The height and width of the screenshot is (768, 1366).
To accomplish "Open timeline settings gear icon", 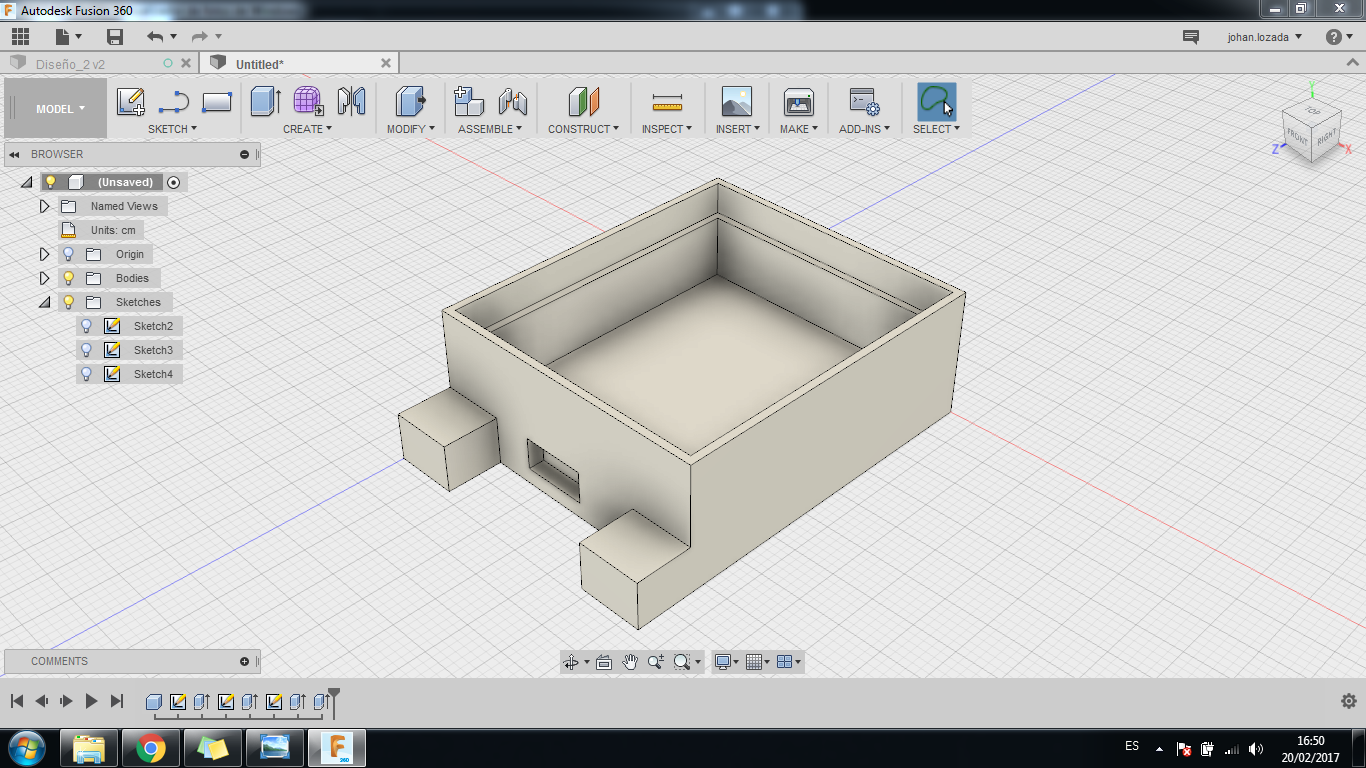I will click(1348, 701).
